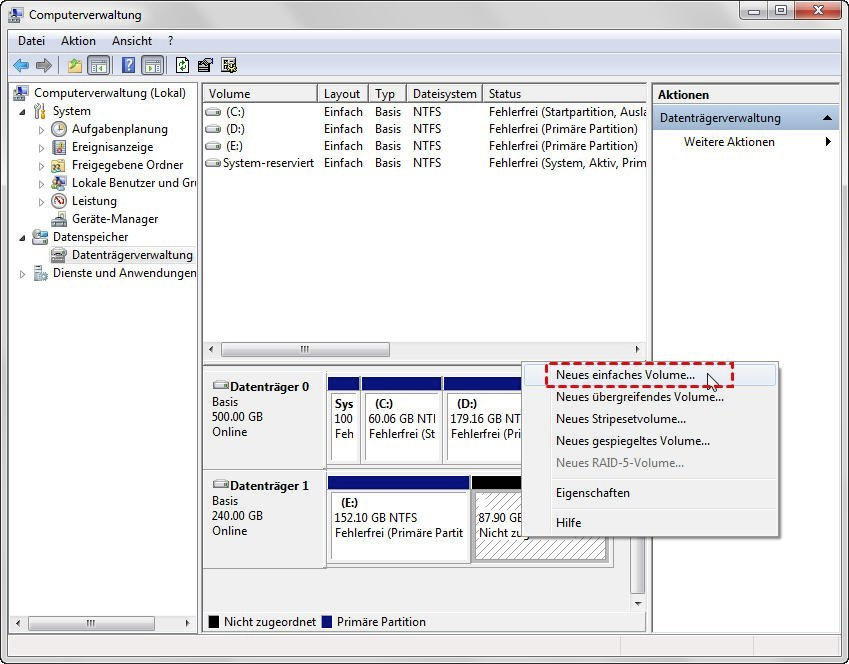849x664 pixels.
Task: Click the volume list horizontal scrollbar thumb
Action: pos(305,349)
